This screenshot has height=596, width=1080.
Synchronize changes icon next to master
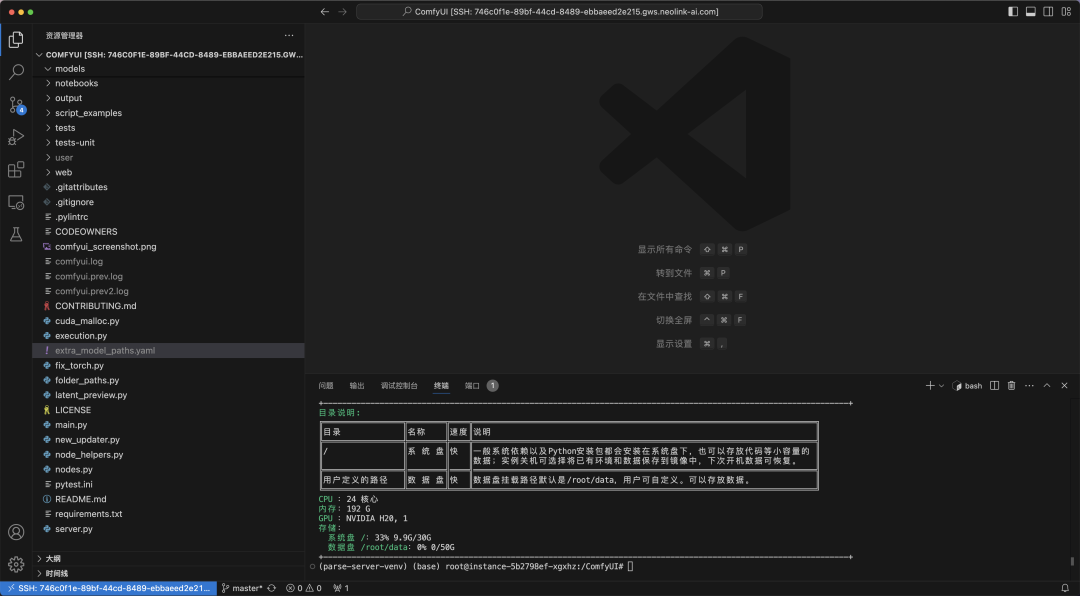[x=271, y=588]
